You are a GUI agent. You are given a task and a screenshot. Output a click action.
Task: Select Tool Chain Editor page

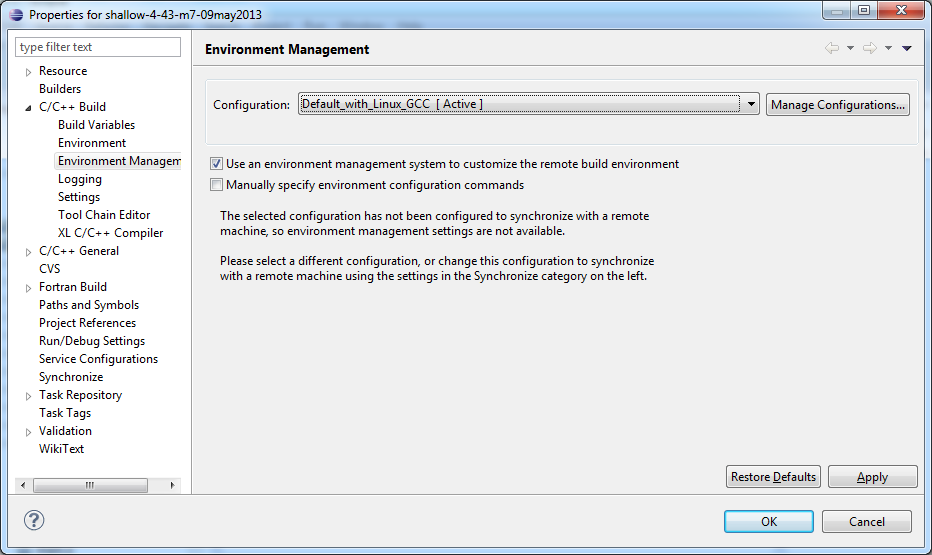104,215
